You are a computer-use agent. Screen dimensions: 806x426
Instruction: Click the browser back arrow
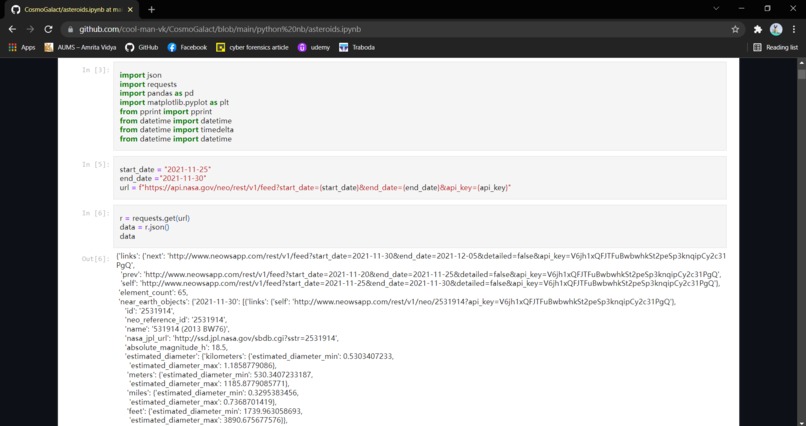coord(12,29)
